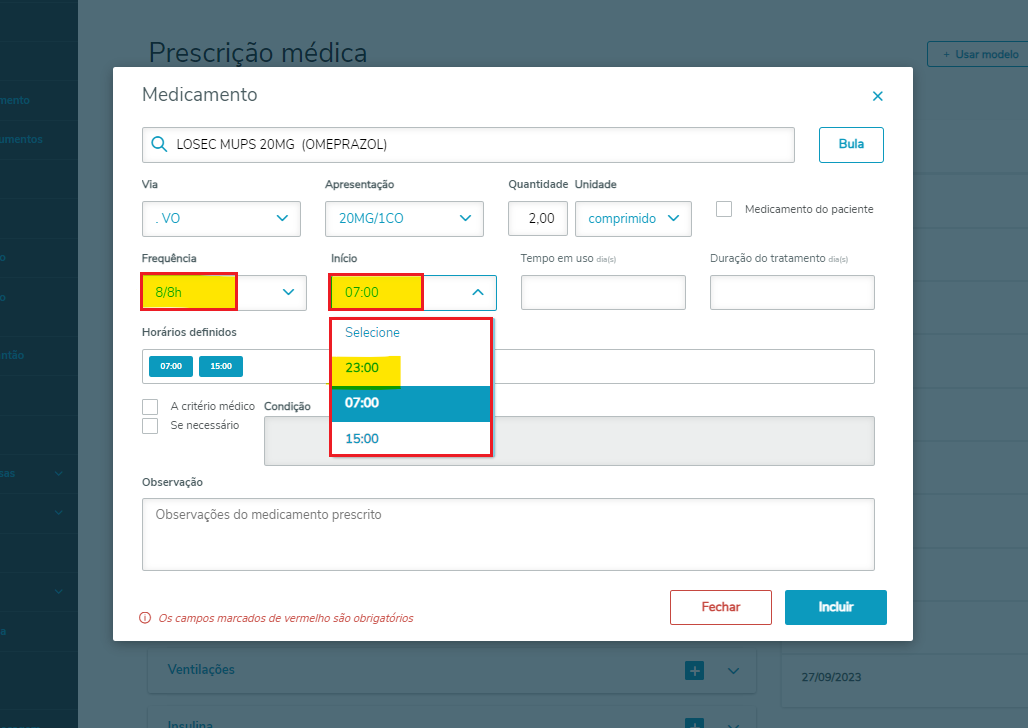The image size is (1028, 728).
Task: Click the search magnifier icon in medication field
Action: pyautogui.click(x=159, y=144)
